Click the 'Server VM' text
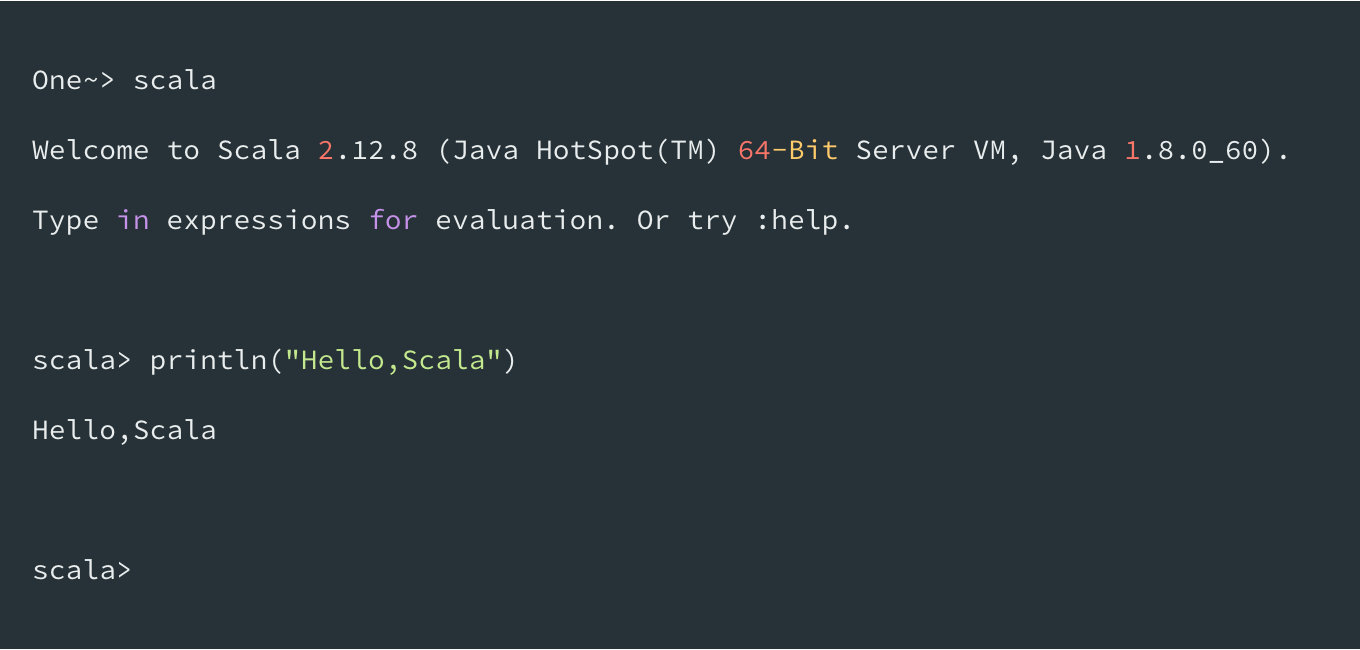1360x650 pixels. click(x=931, y=150)
